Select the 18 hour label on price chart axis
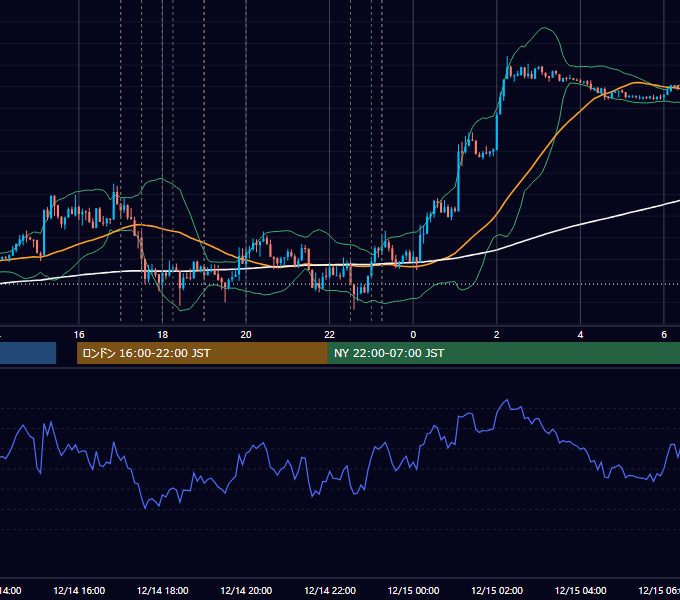680x600 pixels. [x=163, y=335]
